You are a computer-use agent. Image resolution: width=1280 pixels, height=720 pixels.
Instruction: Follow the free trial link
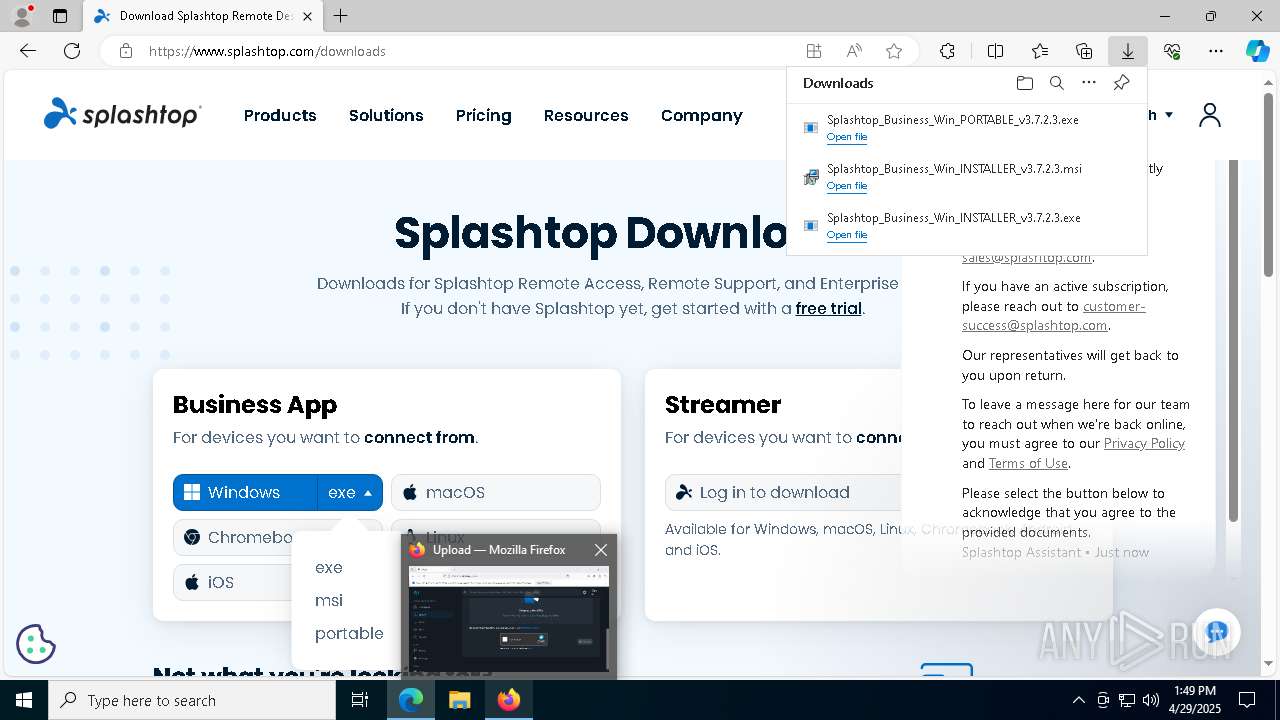(828, 308)
